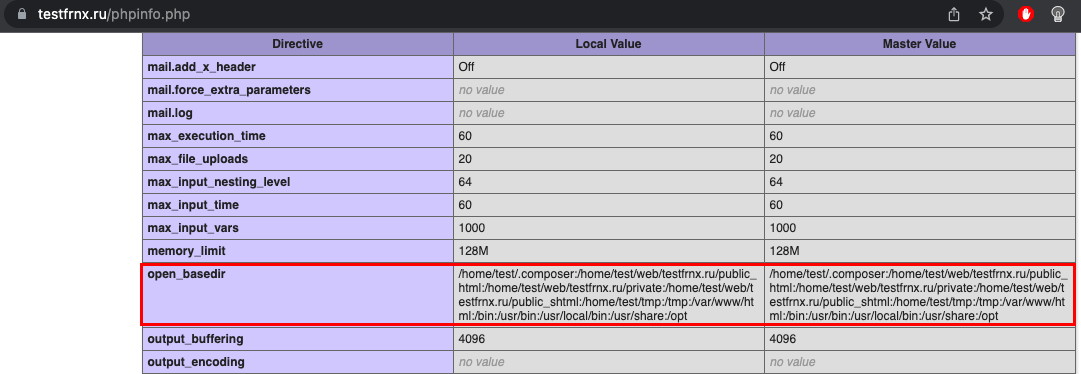Click master value 4096 of output_buffering

[x=782, y=339]
